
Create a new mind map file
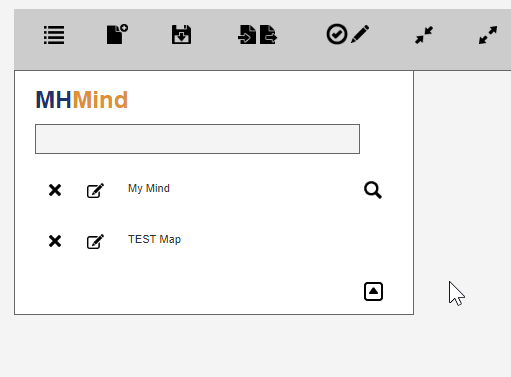[x=117, y=34]
